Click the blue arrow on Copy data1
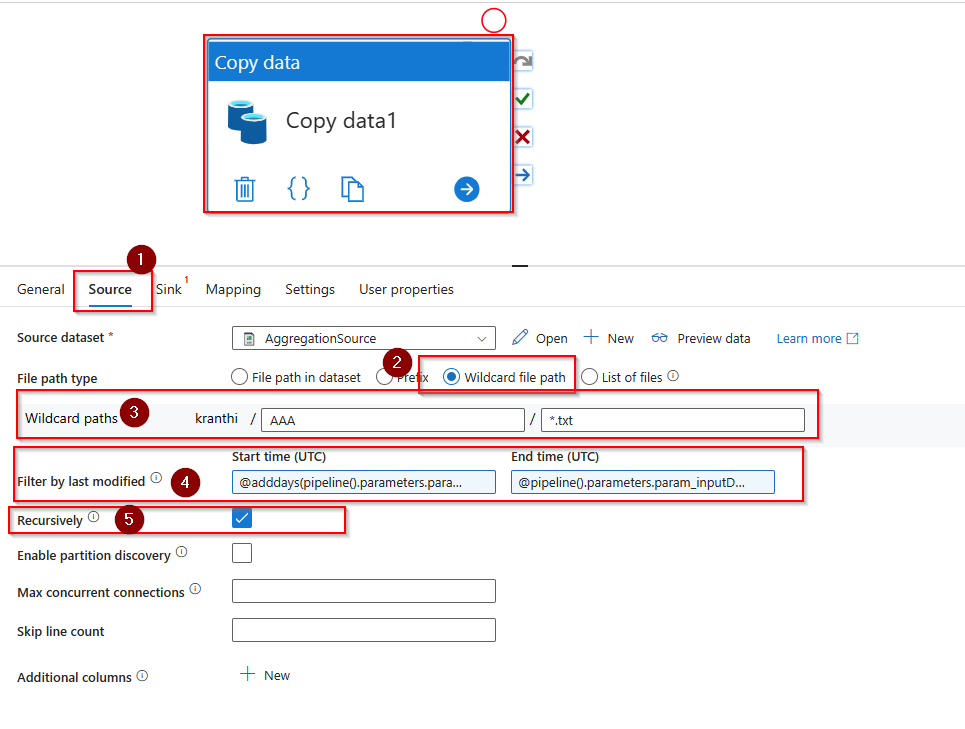The width and height of the screenshot is (965, 729). point(466,188)
